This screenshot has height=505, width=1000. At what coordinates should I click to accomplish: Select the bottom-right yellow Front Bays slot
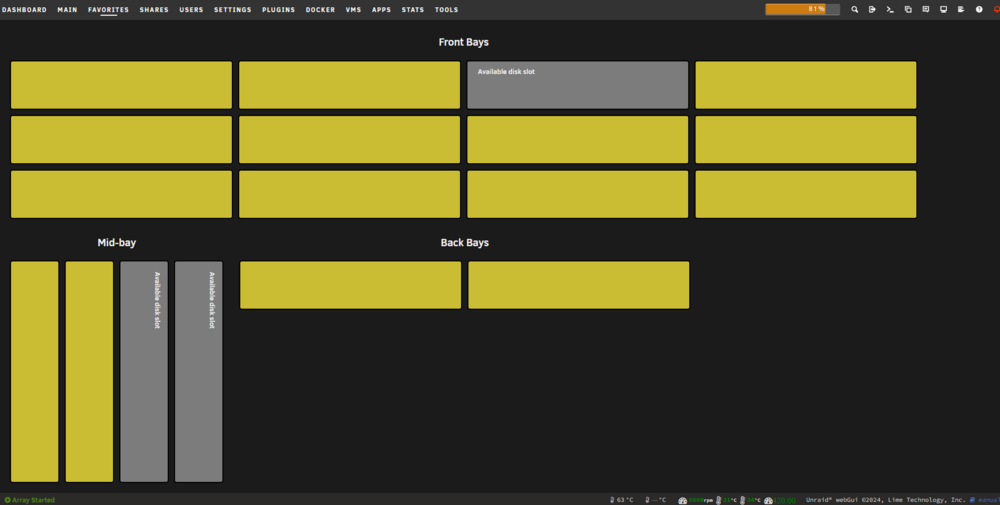pos(805,194)
